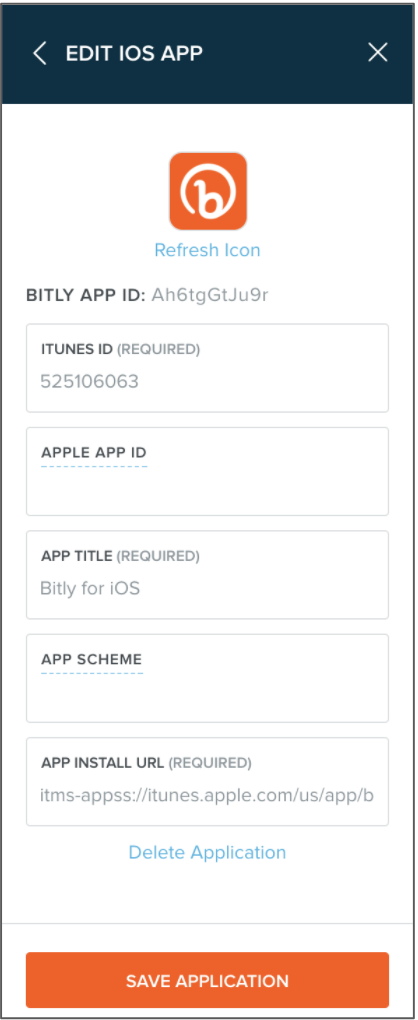Click the APP TITLE field label
Image resolution: width=418 pixels, height=1020 pixels.
point(77,556)
